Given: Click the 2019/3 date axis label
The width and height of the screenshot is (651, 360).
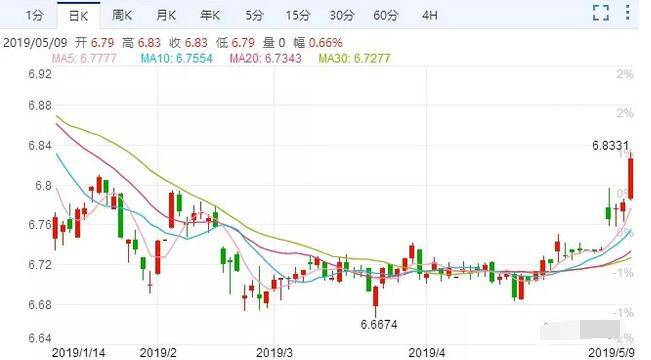Looking at the screenshot, I should [274, 353].
